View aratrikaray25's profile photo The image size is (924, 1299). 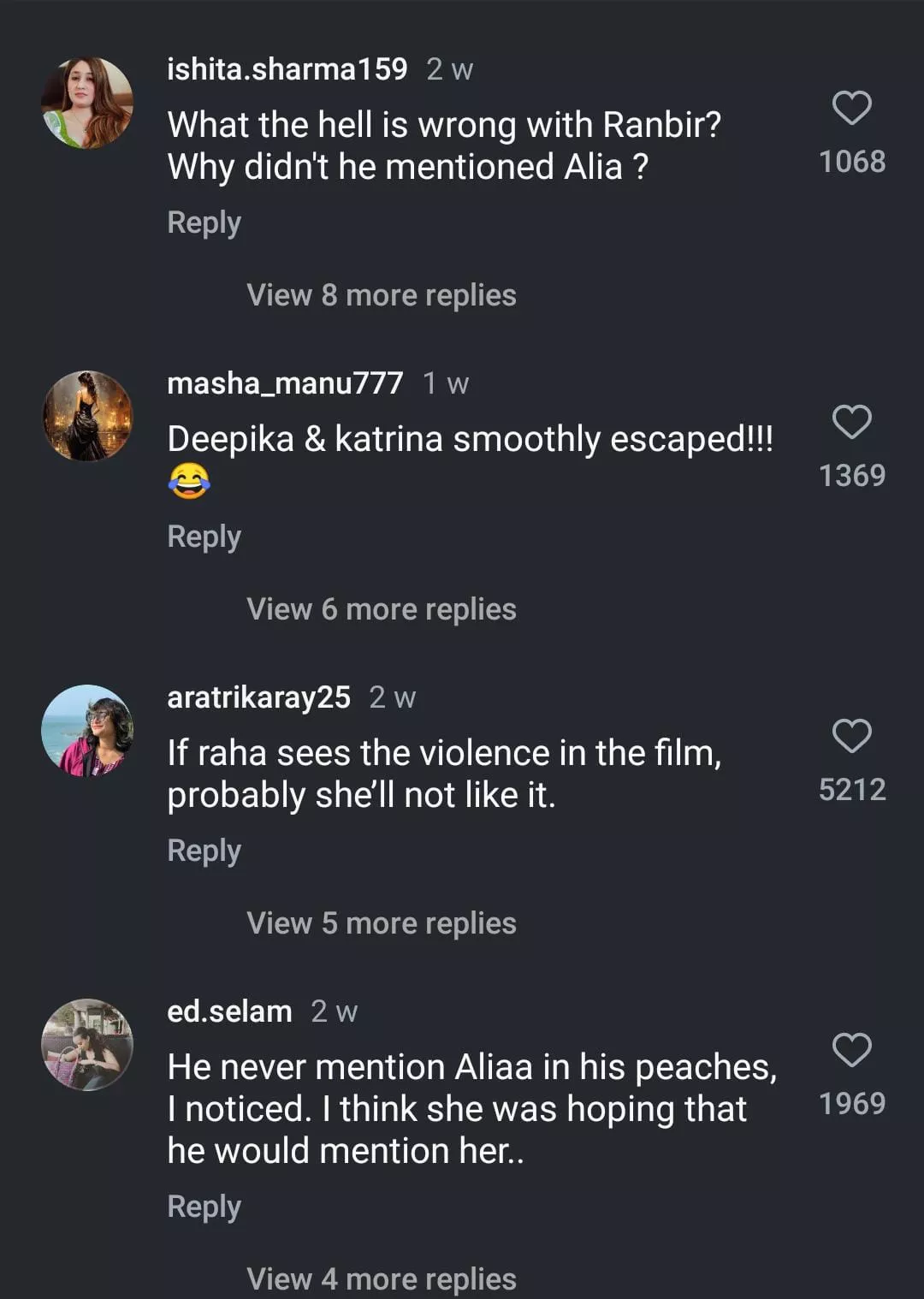[87, 731]
